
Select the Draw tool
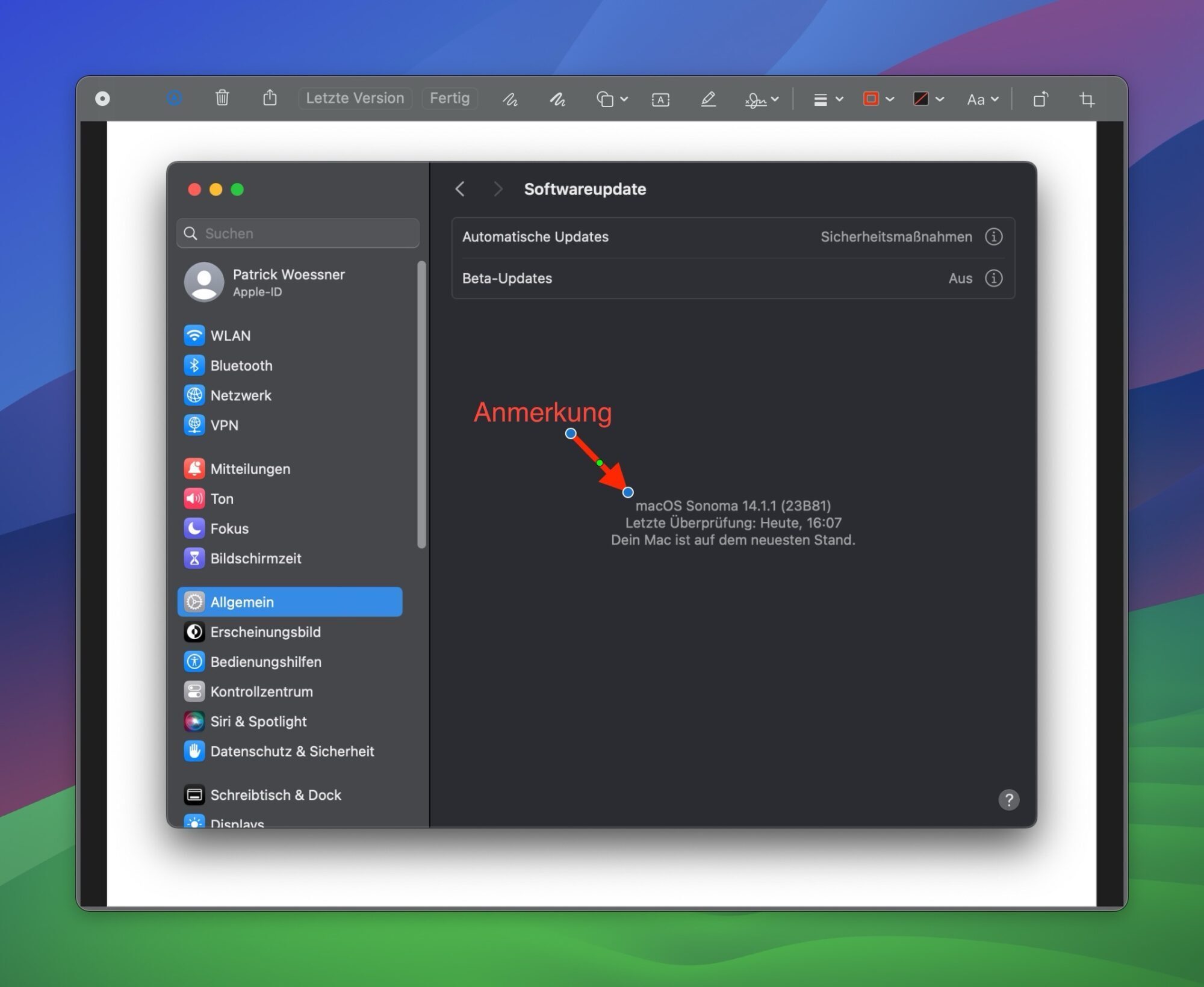coord(557,99)
